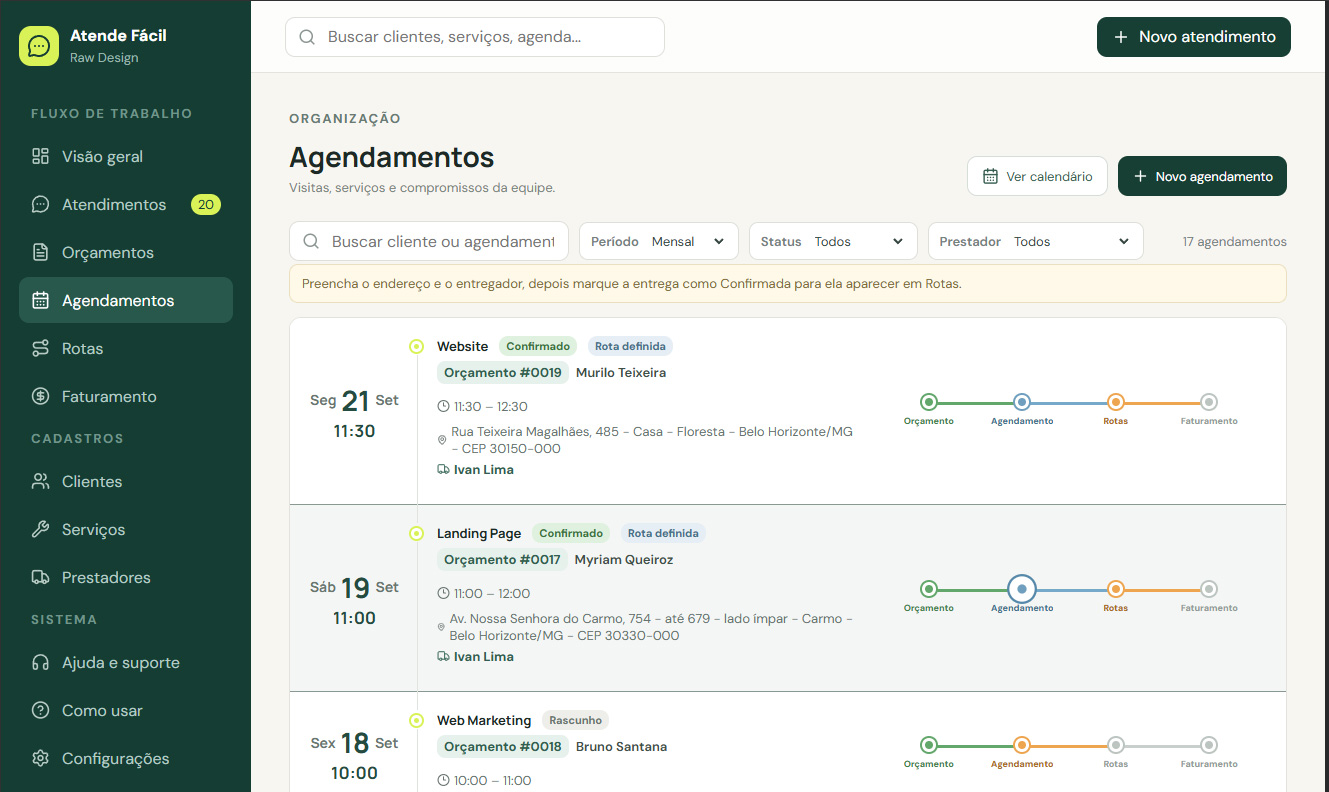The width and height of the screenshot is (1329, 792).
Task: Click the highlighted Agendamento step in Landing Page row
Action: [x=1022, y=589]
